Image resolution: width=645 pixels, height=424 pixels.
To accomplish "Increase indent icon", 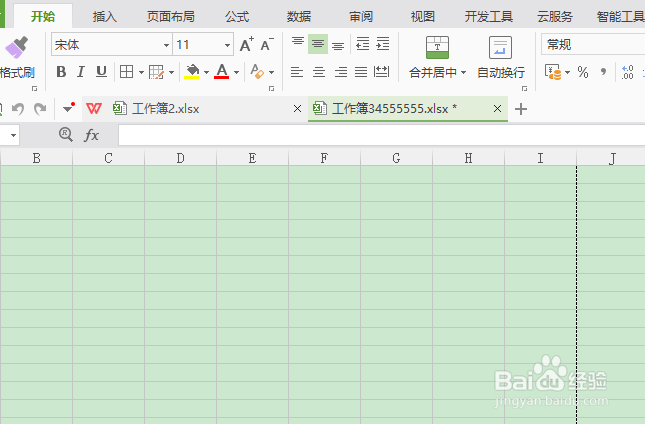I will [x=383, y=44].
